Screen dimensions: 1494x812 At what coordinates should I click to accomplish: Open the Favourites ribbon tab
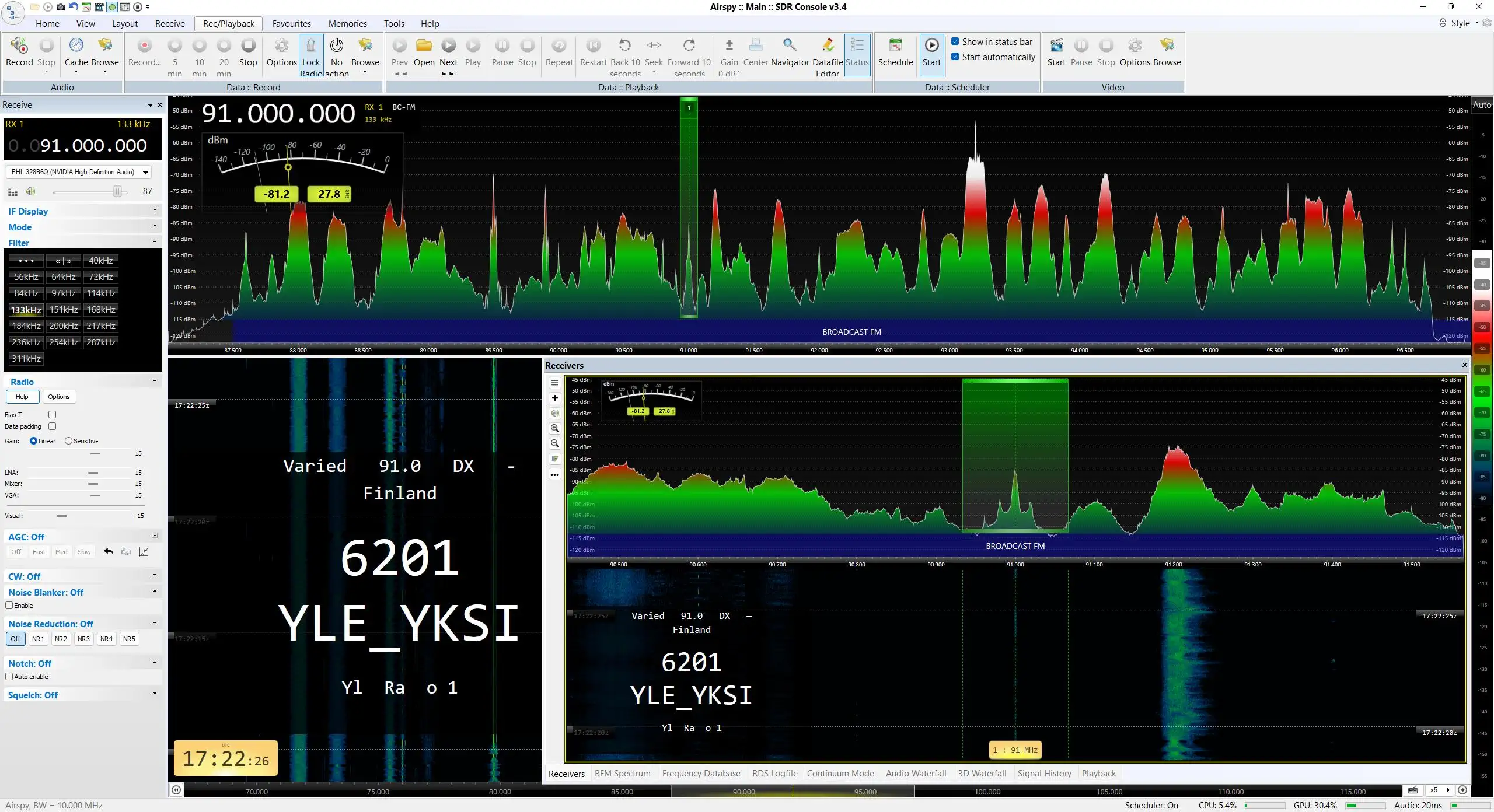[291, 24]
